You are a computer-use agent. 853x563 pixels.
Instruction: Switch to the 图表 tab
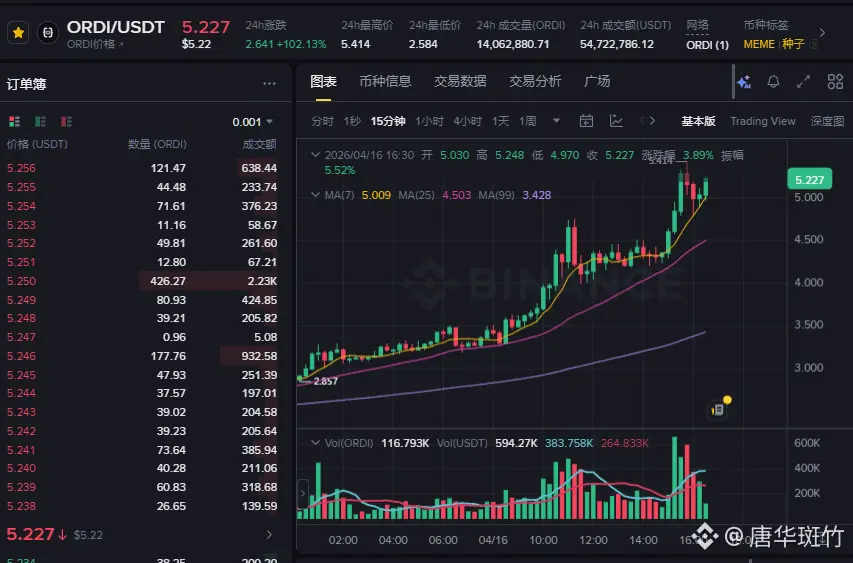point(323,82)
